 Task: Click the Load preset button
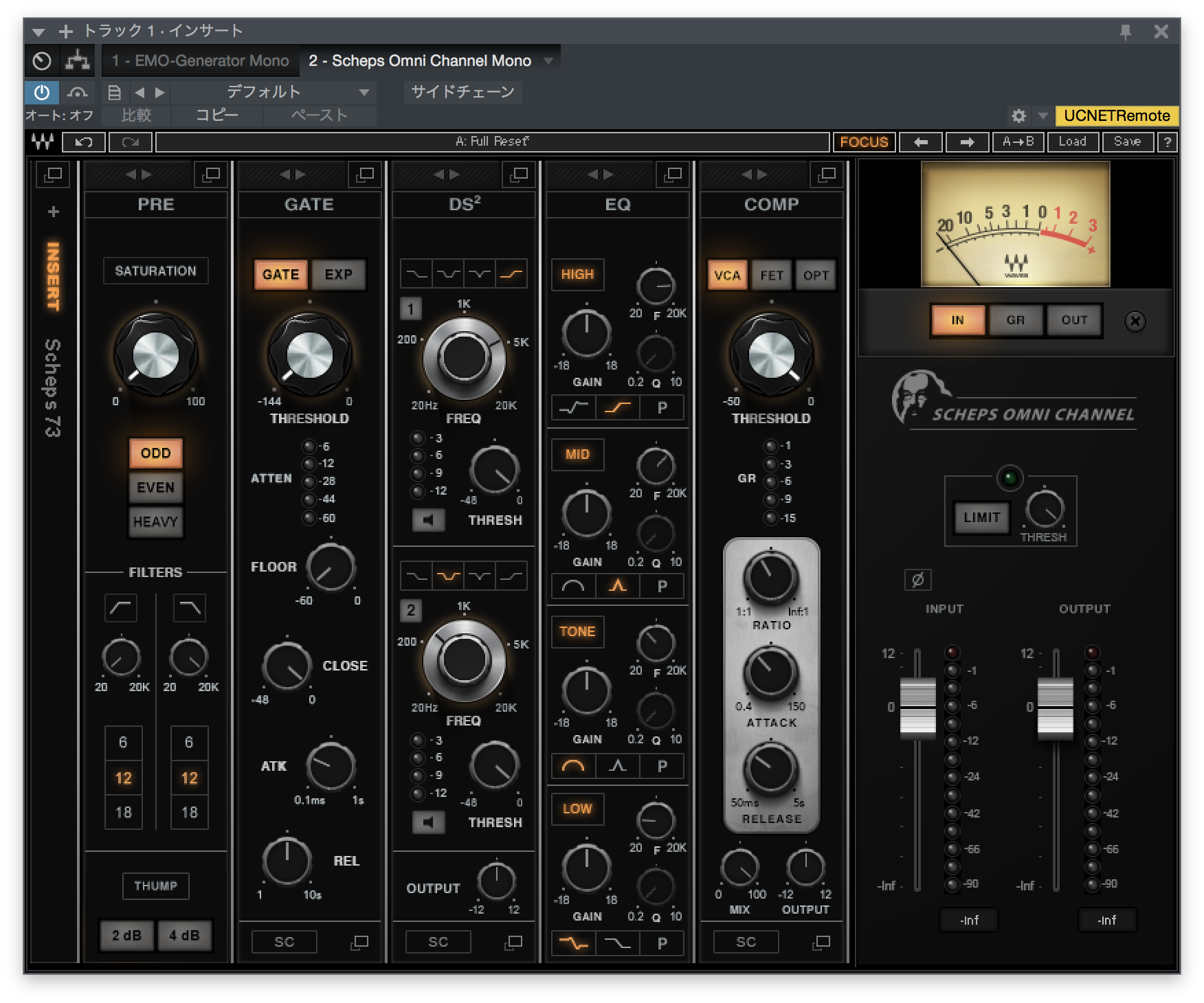pos(1072,142)
